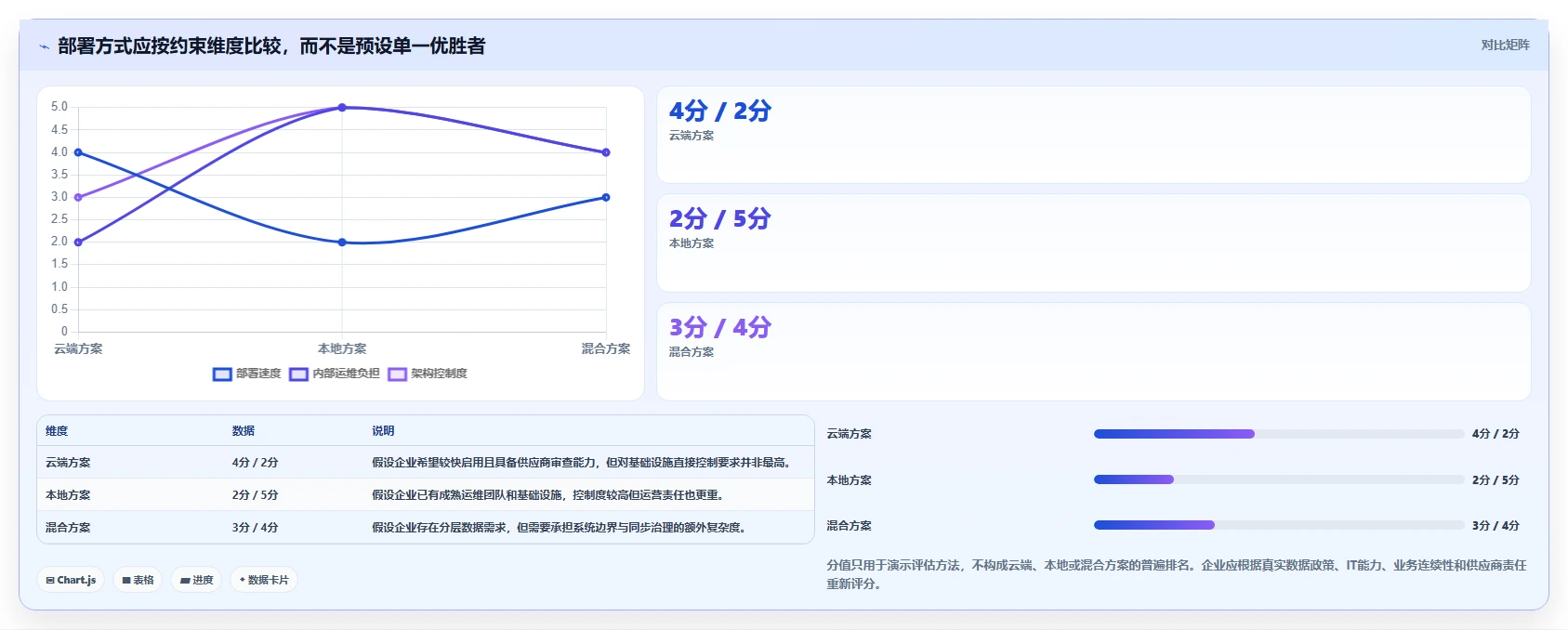Open the 2分 / 5分 本地方案 stat card
1568x630 pixels.
1093,243
